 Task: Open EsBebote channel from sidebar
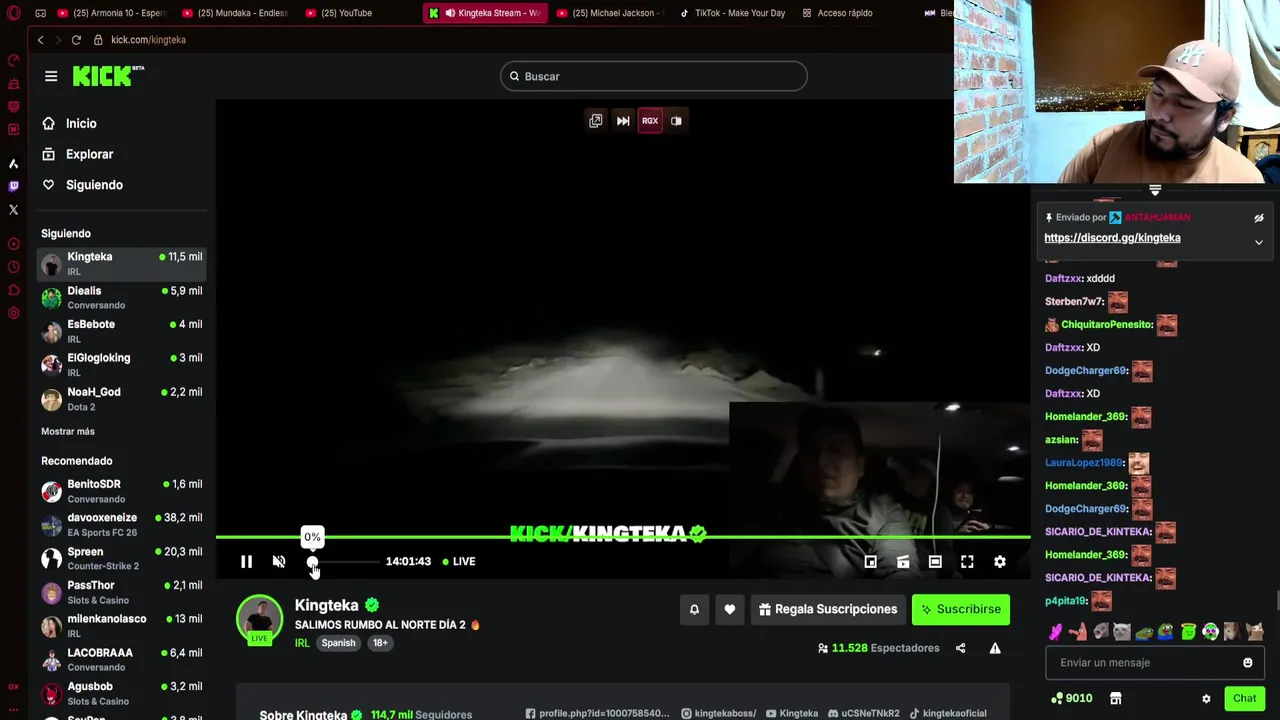(121, 332)
